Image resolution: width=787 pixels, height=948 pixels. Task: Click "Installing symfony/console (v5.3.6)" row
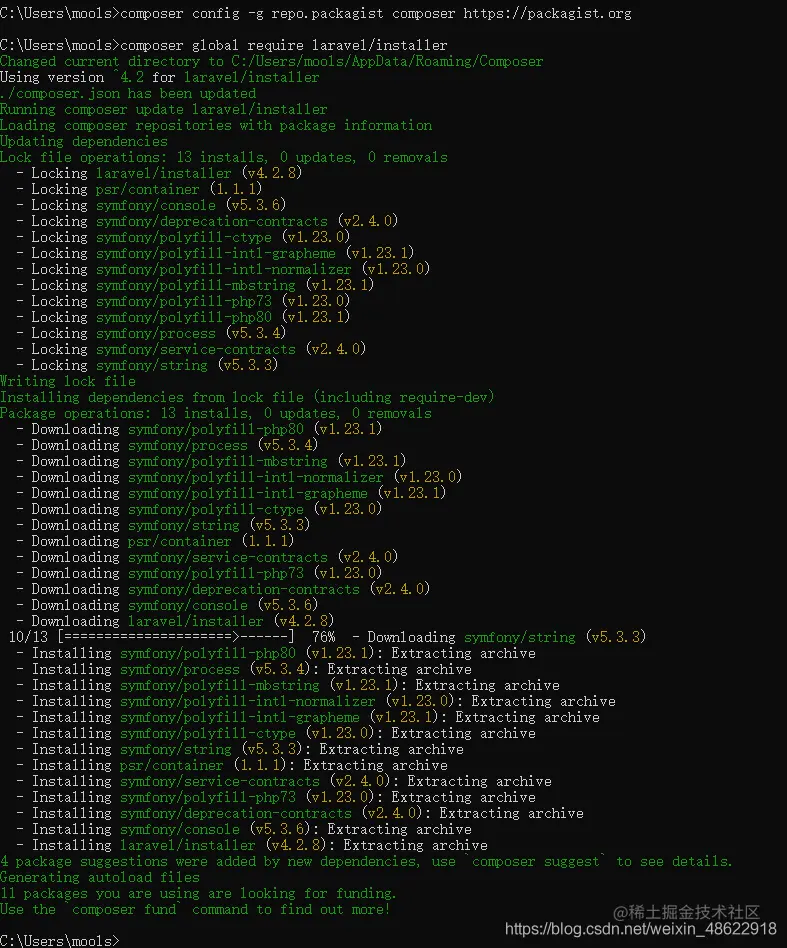click(x=244, y=829)
